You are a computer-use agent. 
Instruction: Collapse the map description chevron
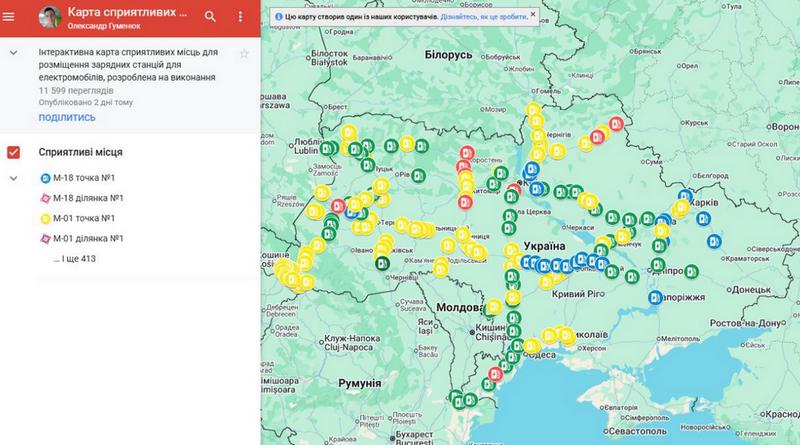pyautogui.click(x=14, y=53)
